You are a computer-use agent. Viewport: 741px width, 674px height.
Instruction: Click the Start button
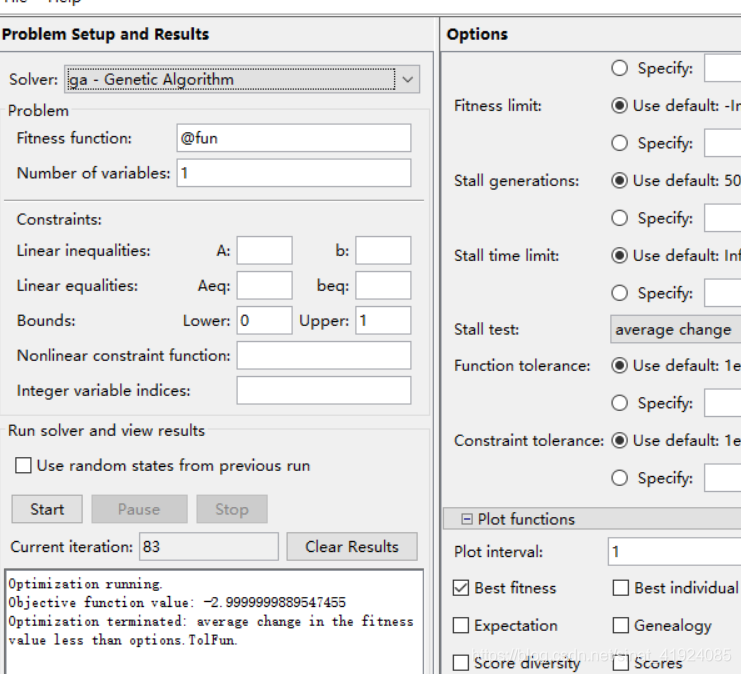(47, 509)
